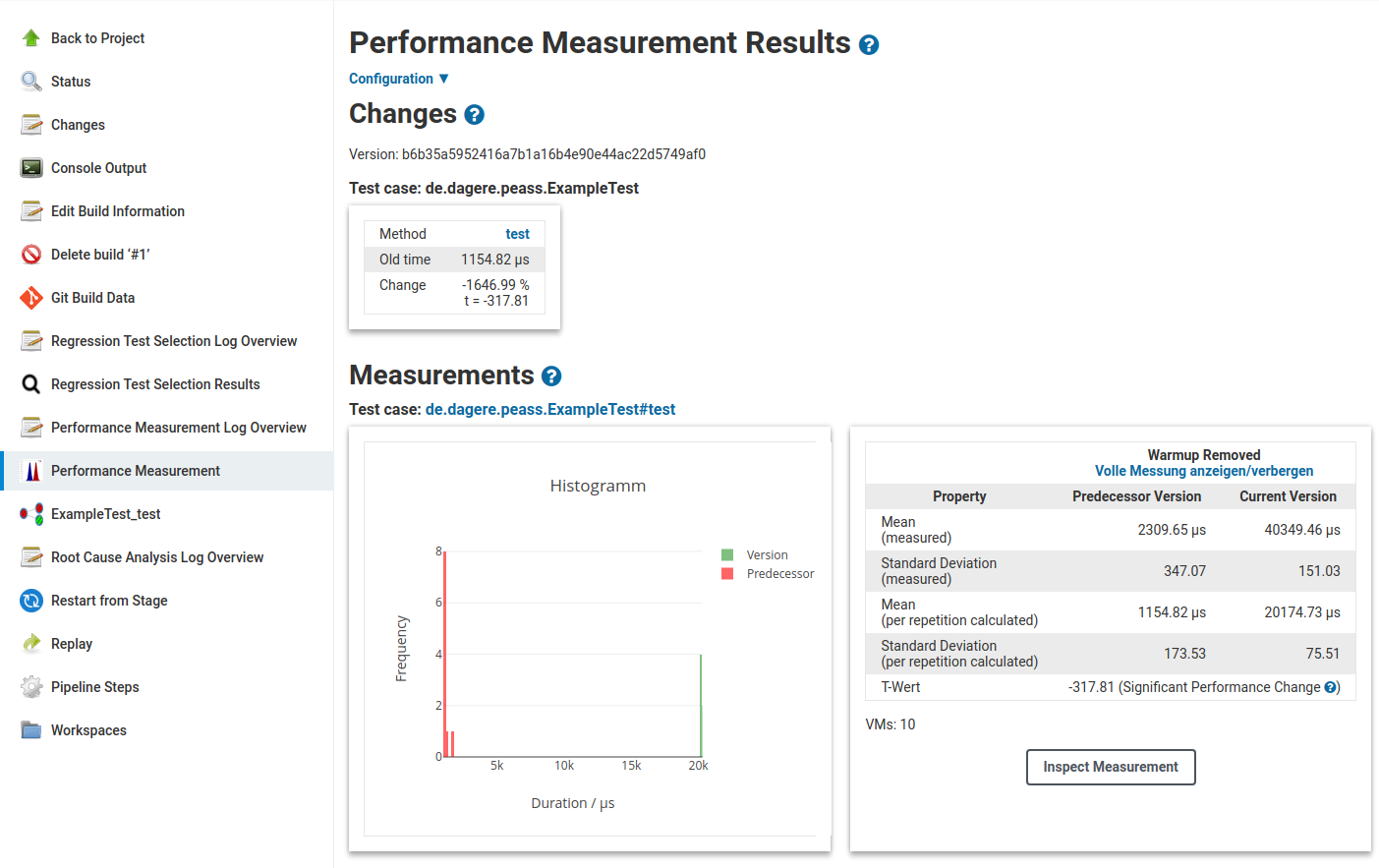
Task: Click the old time value 1154.82 µs
Action: (495, 260)
